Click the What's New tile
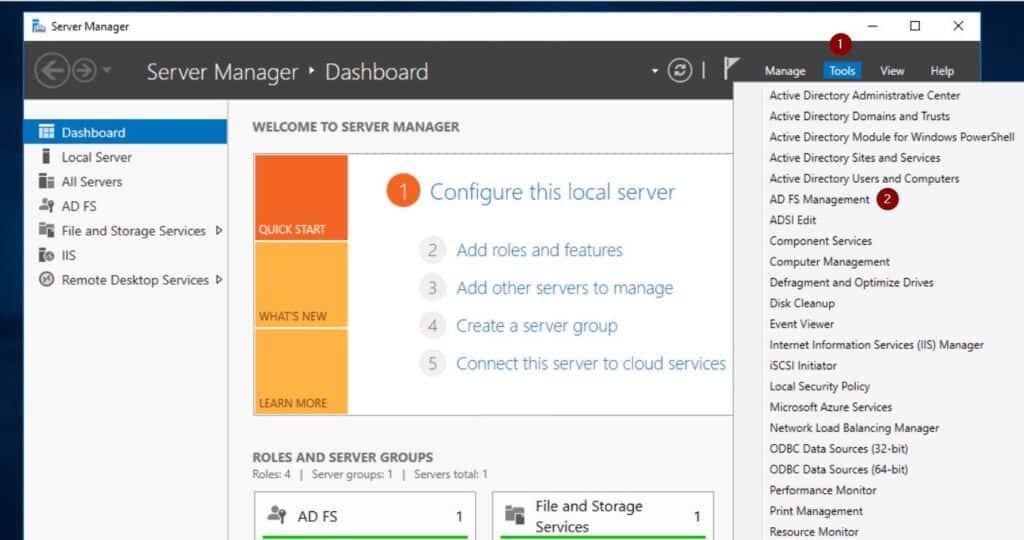The image size is (1024, 540). coord(301,284)
